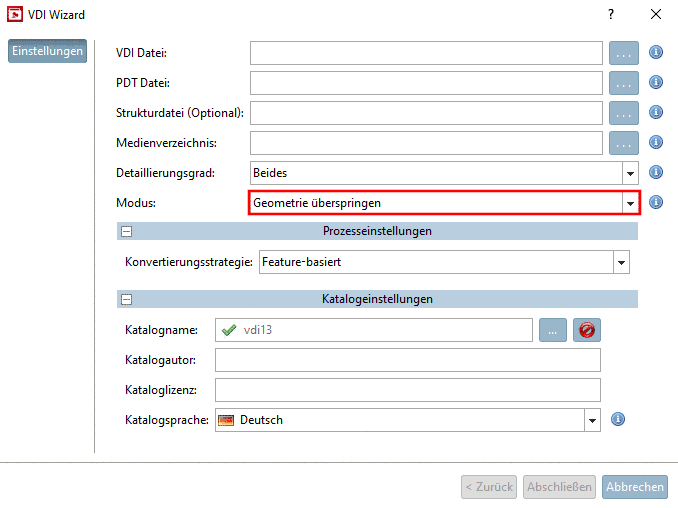The image size is (678, 508).
Task: Click the VDI Wizard app icon in title bar
Action: [15, 14]
